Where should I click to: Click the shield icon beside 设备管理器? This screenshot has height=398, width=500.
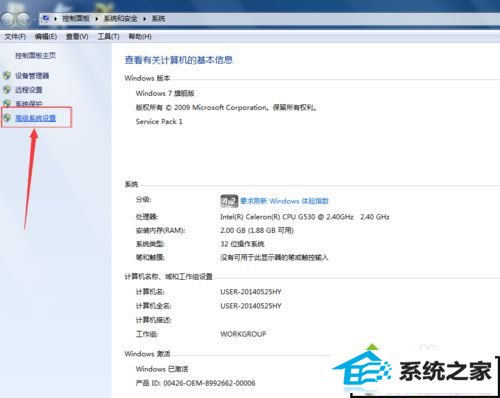click(7, 76)
